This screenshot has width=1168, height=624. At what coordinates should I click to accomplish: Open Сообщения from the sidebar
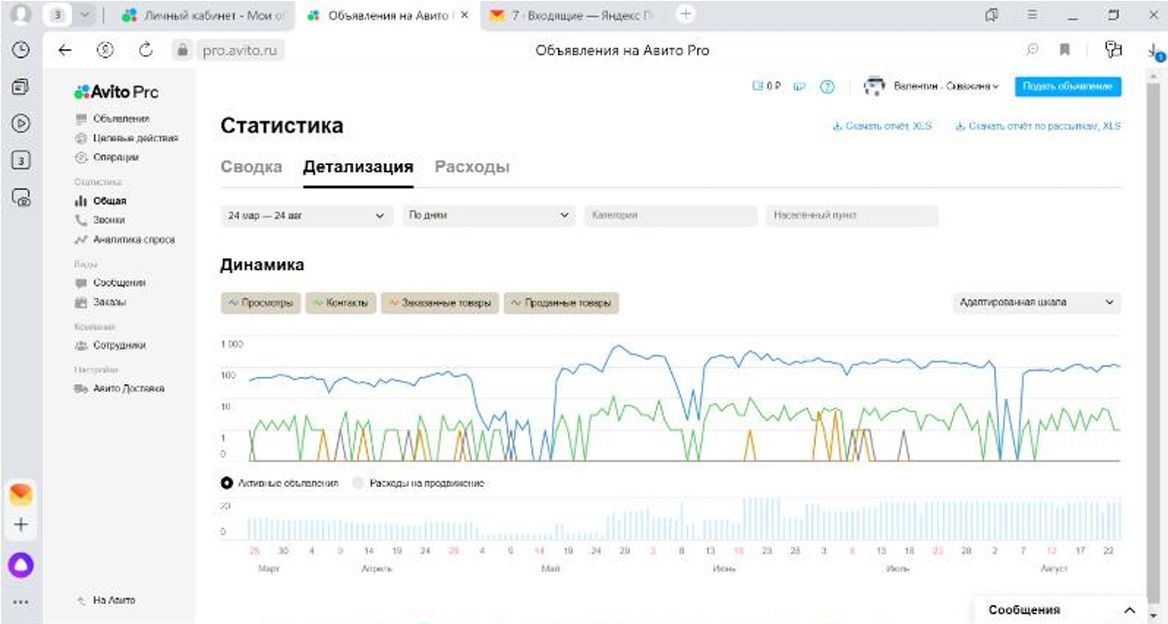(117, 283)
